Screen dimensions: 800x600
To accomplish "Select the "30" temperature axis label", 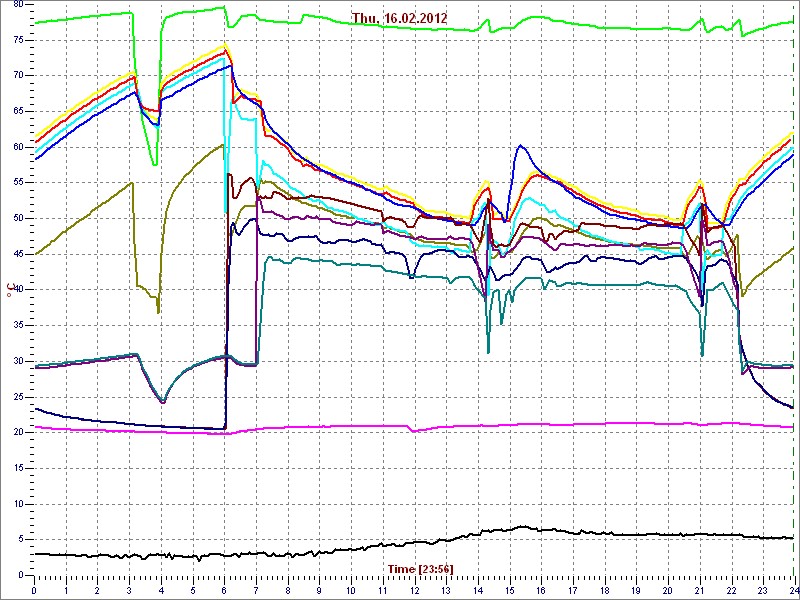I will coord(17,362).
